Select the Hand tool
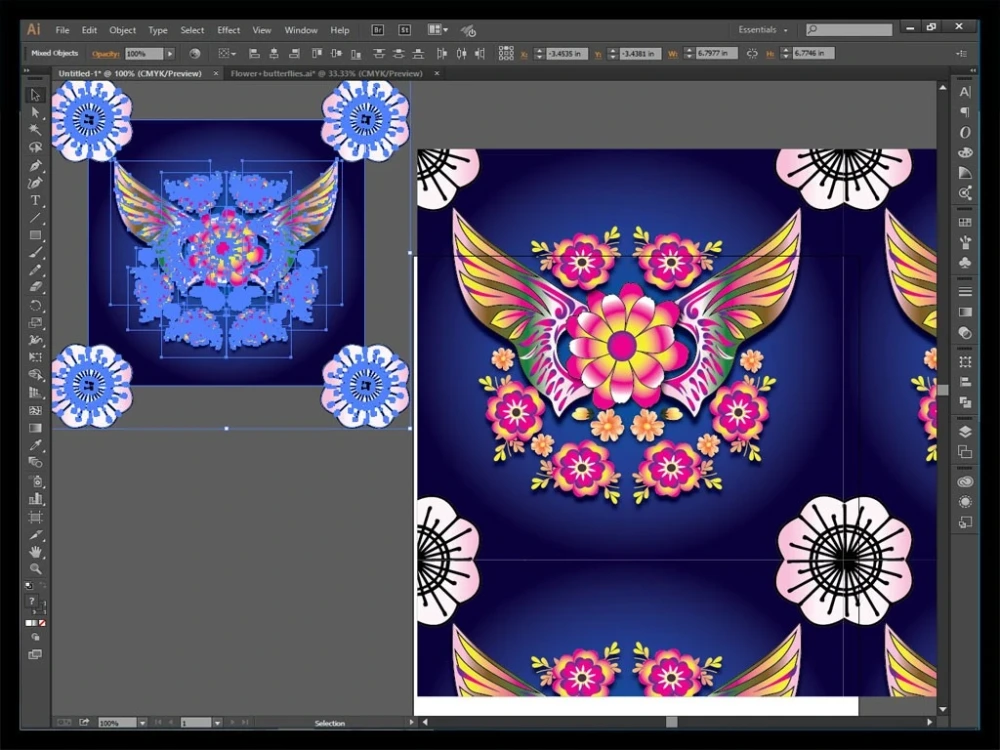1000x750 pixels. (x=35, y=552)
